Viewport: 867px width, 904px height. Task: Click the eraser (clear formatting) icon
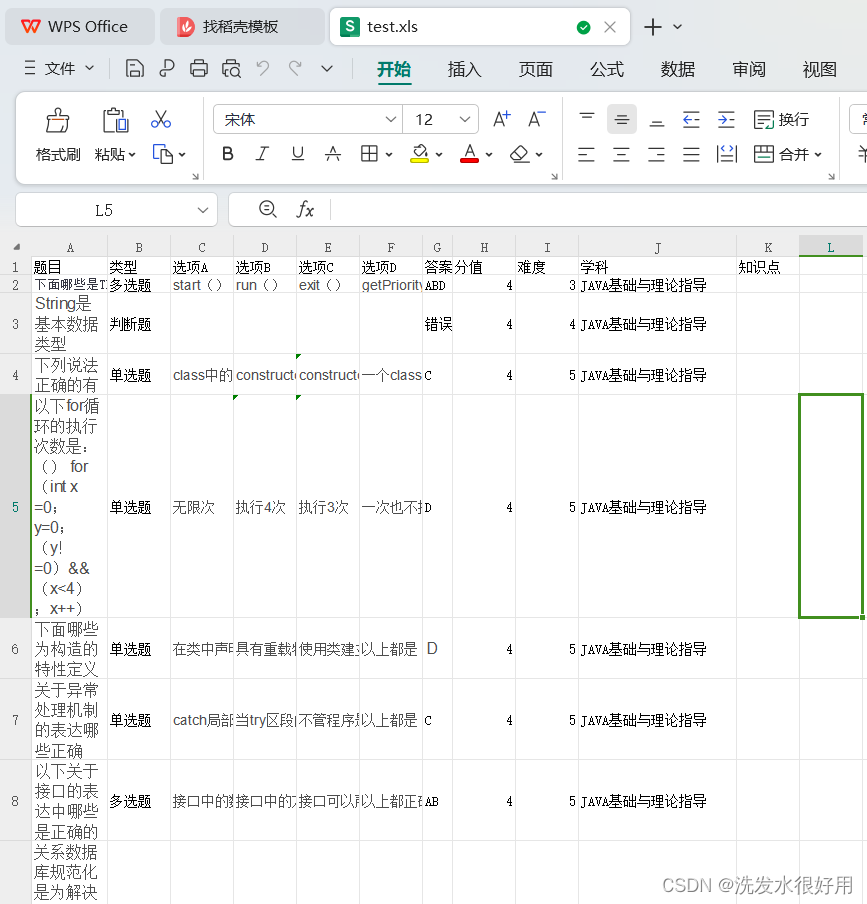pyautogui.click(x=518, y=154)
